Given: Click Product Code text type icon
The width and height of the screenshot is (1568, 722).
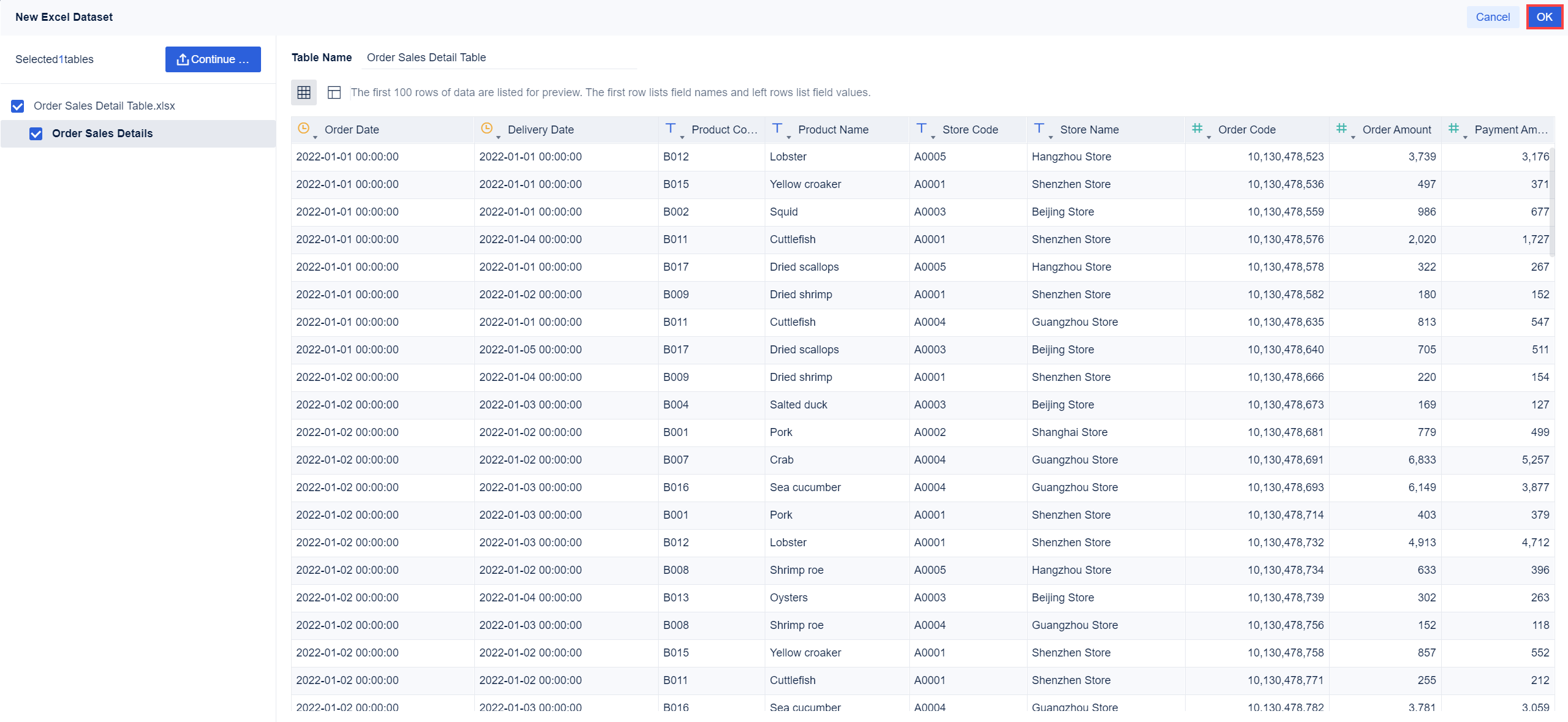Looking at the screenshot, I should click(x=670, y=129).
